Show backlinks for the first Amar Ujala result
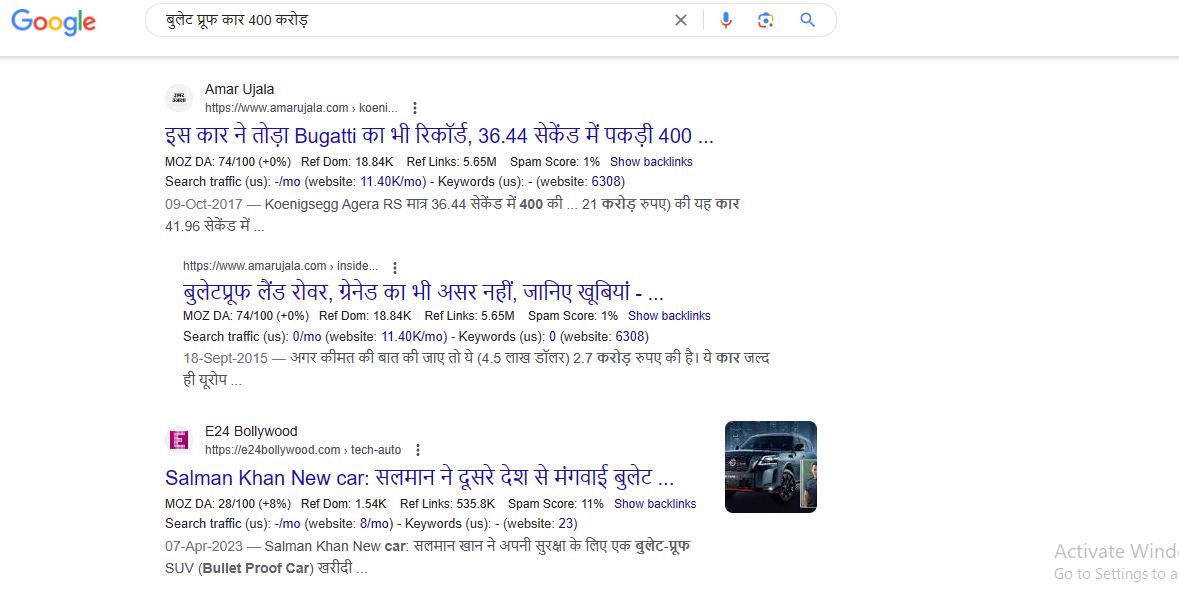Screen dimensions: 1179x605 [x=651, y=162]
